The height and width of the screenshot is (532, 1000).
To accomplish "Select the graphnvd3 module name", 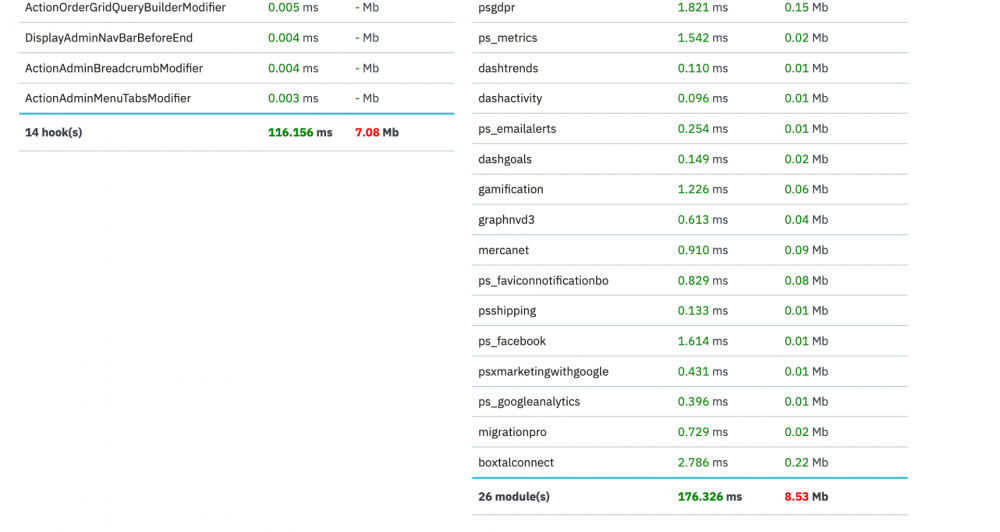I will pyautogui.click(x=506, y=220).
